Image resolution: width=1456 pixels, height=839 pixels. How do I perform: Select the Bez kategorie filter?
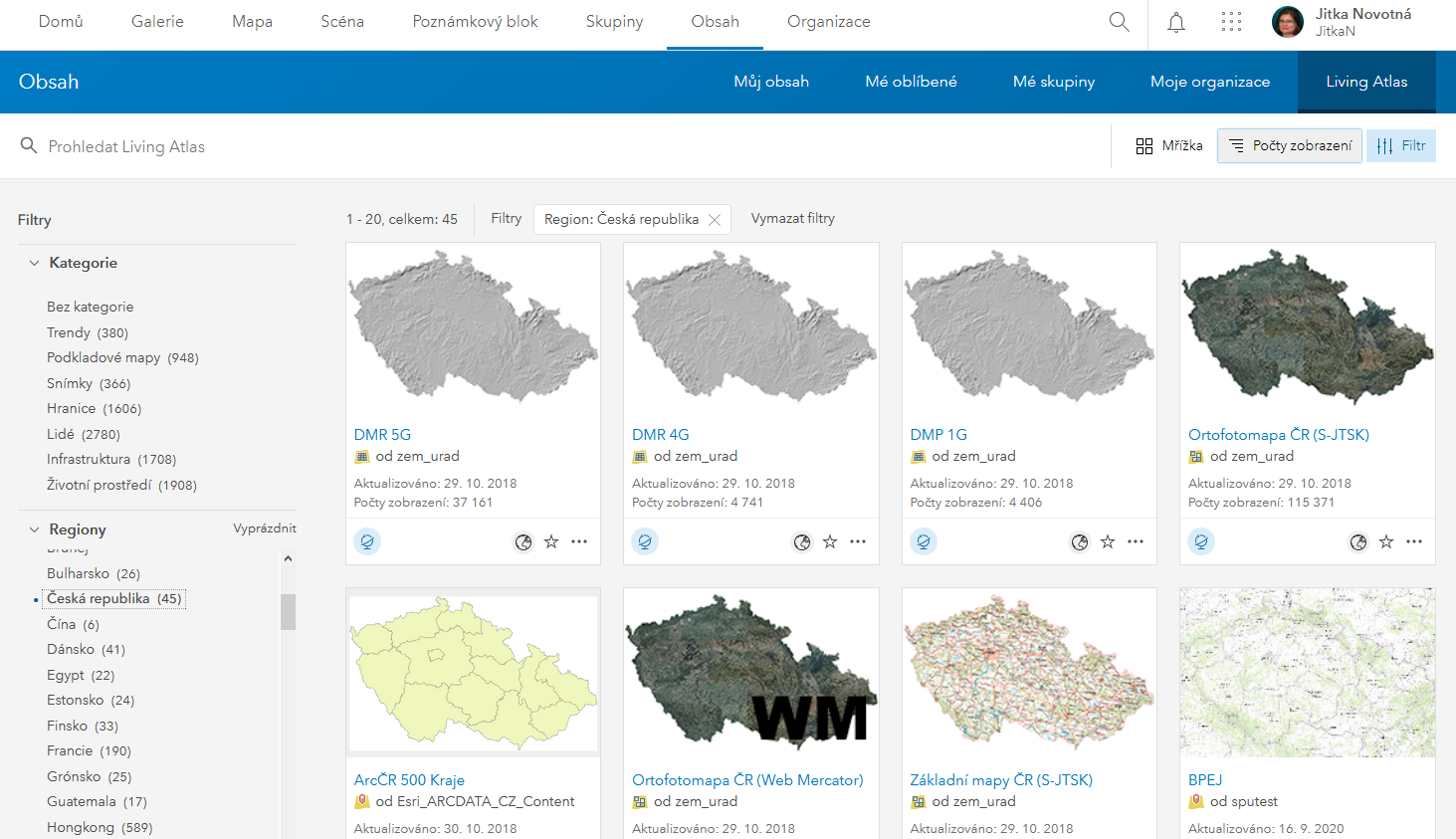pos(90,307)
